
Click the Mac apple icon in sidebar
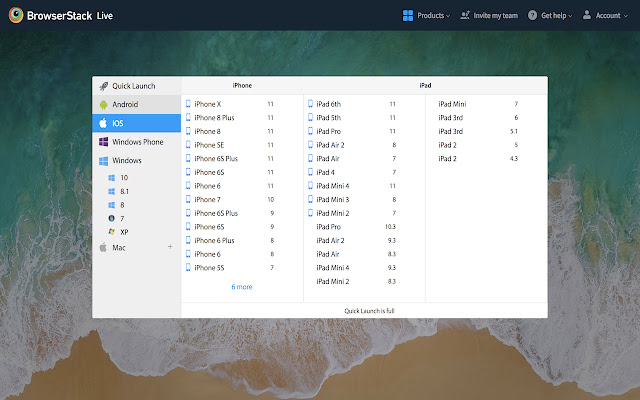pos(102,247)
